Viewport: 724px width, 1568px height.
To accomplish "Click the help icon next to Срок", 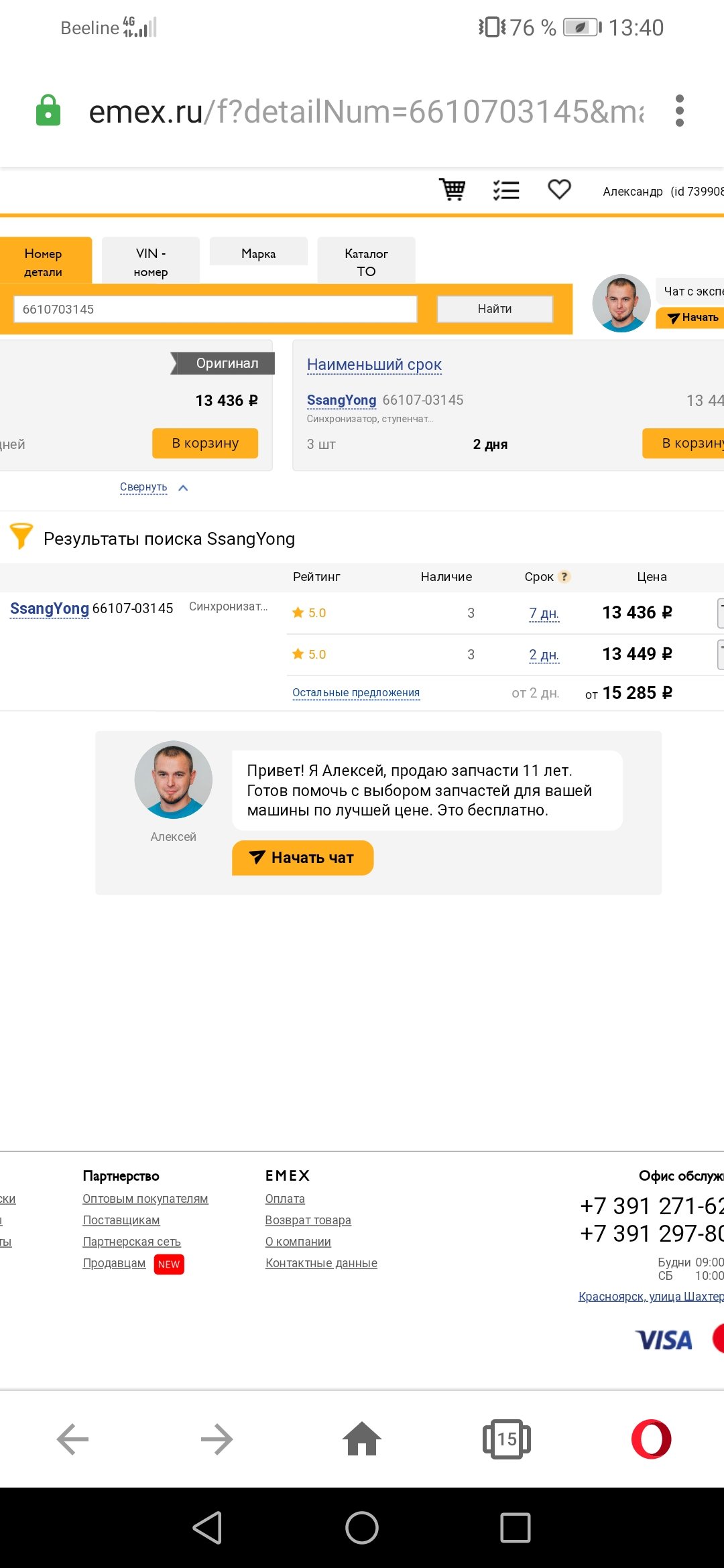I will (564, 576).
